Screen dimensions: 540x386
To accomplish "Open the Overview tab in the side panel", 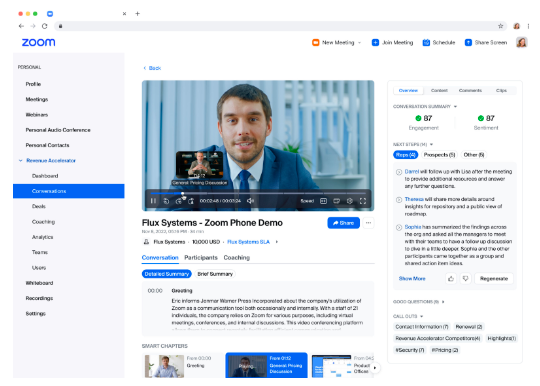I will coord(408,91).
